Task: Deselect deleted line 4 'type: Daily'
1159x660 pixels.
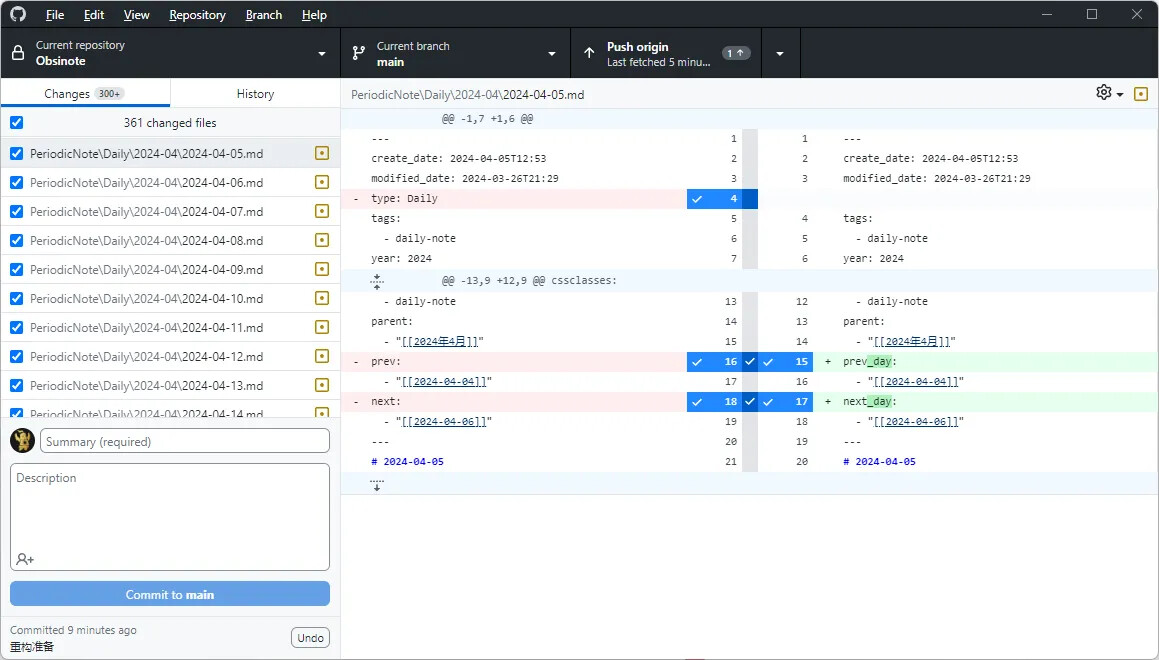Action: pyautogui.click(x=721, y=199)
